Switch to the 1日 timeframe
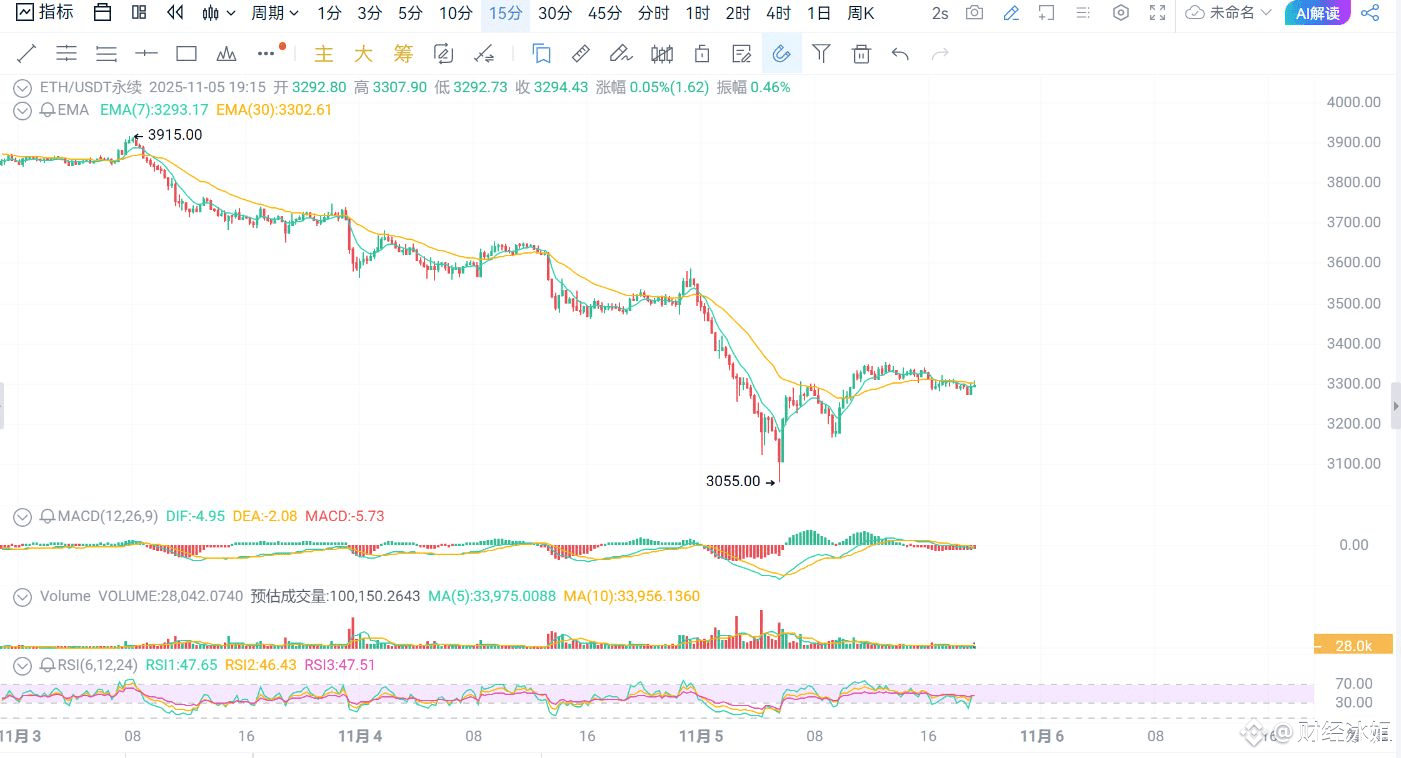 818,13
